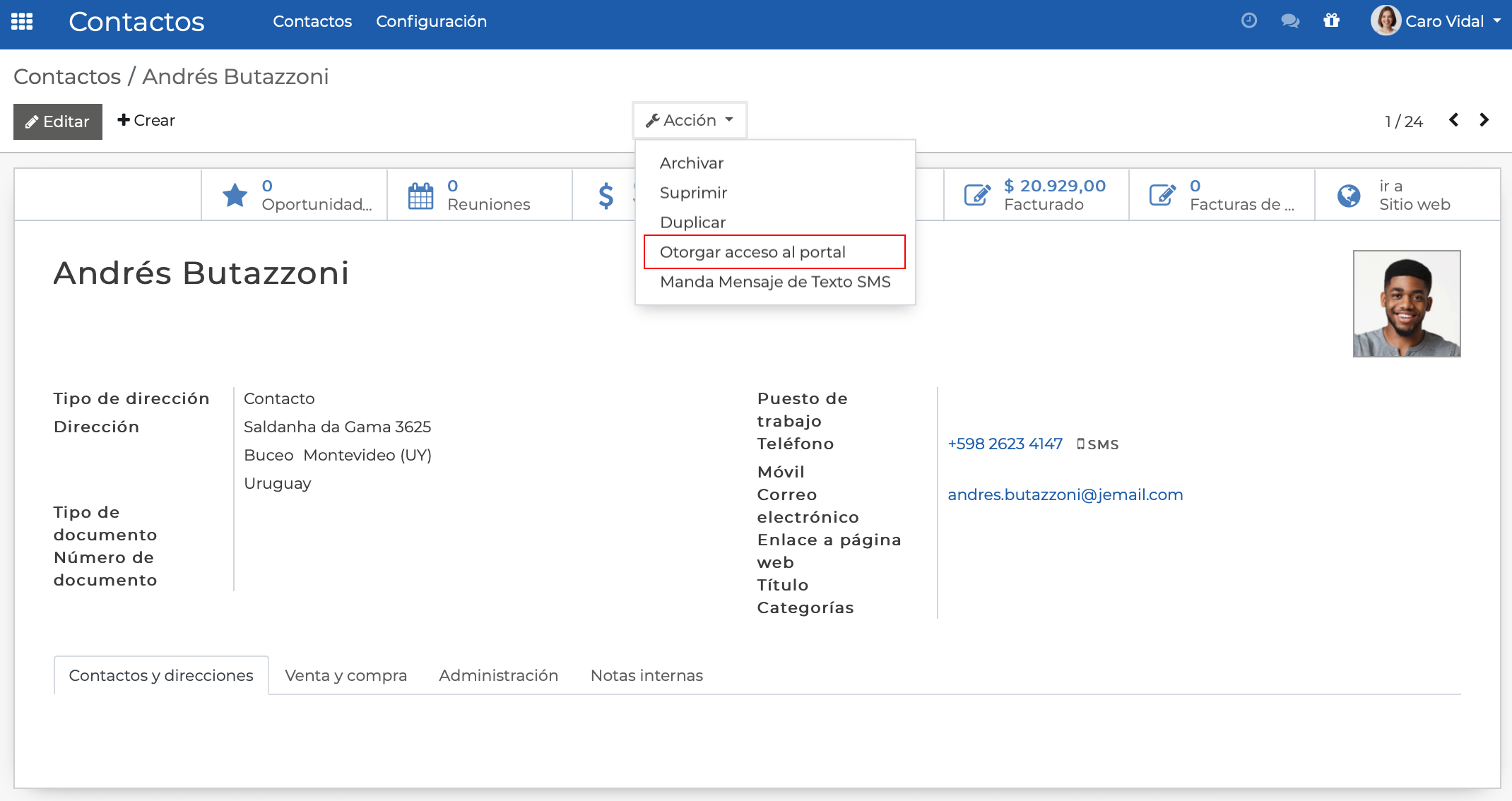Click the Editar button
Image resolution: width=1512 pixels, height=801 pixels.
[x=57, y=121]
